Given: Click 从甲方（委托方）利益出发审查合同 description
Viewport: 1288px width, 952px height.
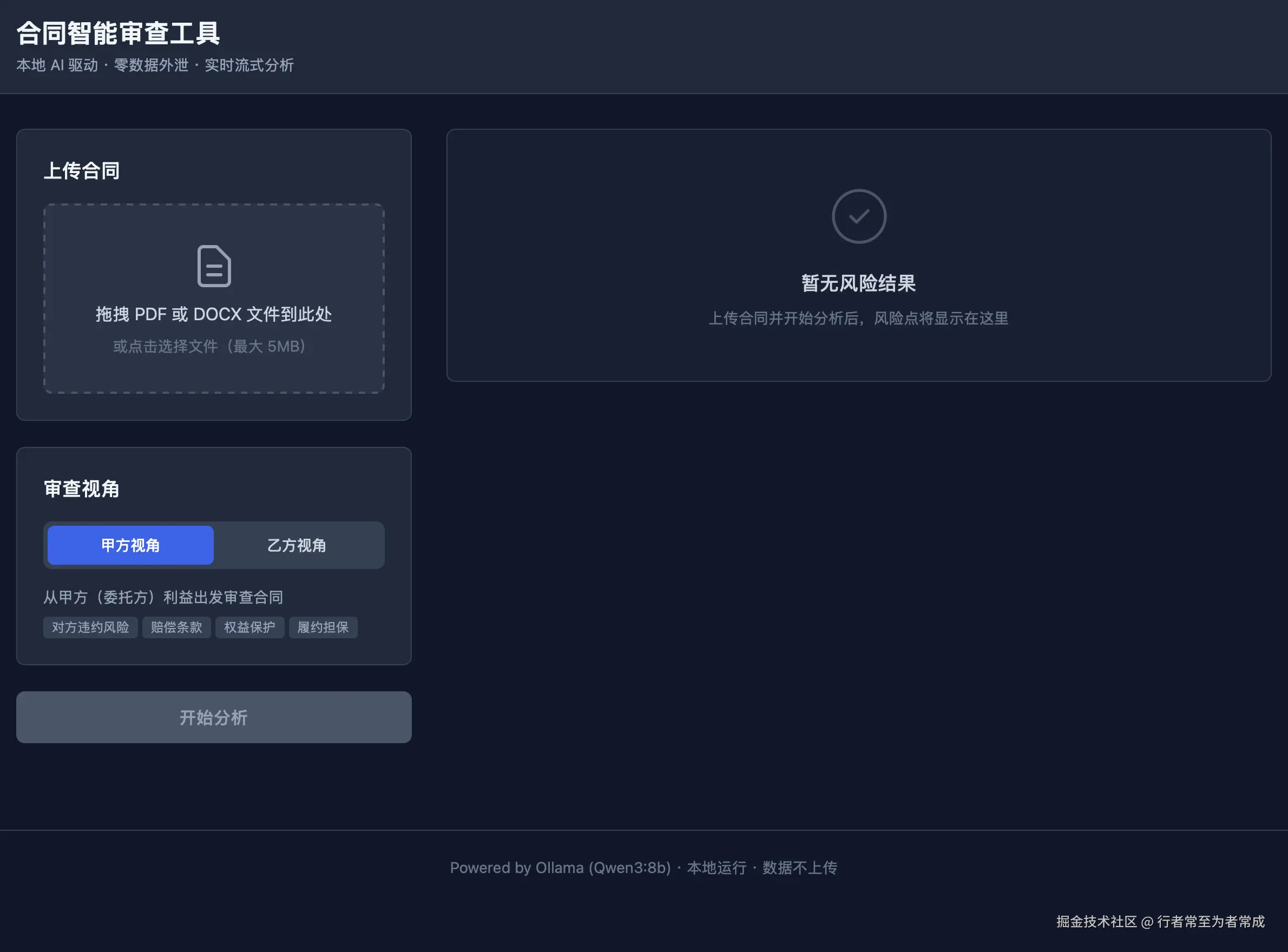Looking at the screenshot, I should 163,597.
